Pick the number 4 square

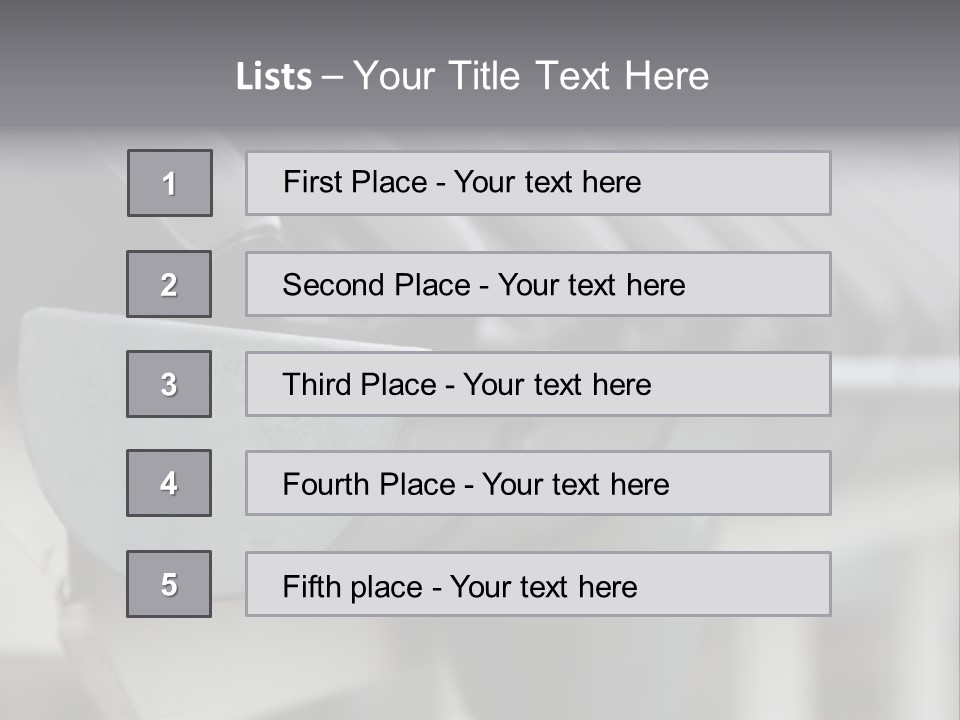[x=169, y=483]
